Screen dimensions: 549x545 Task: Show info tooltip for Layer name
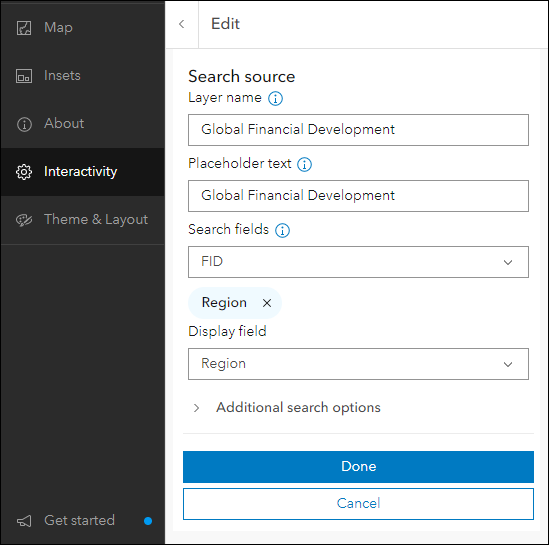point(275,98)
